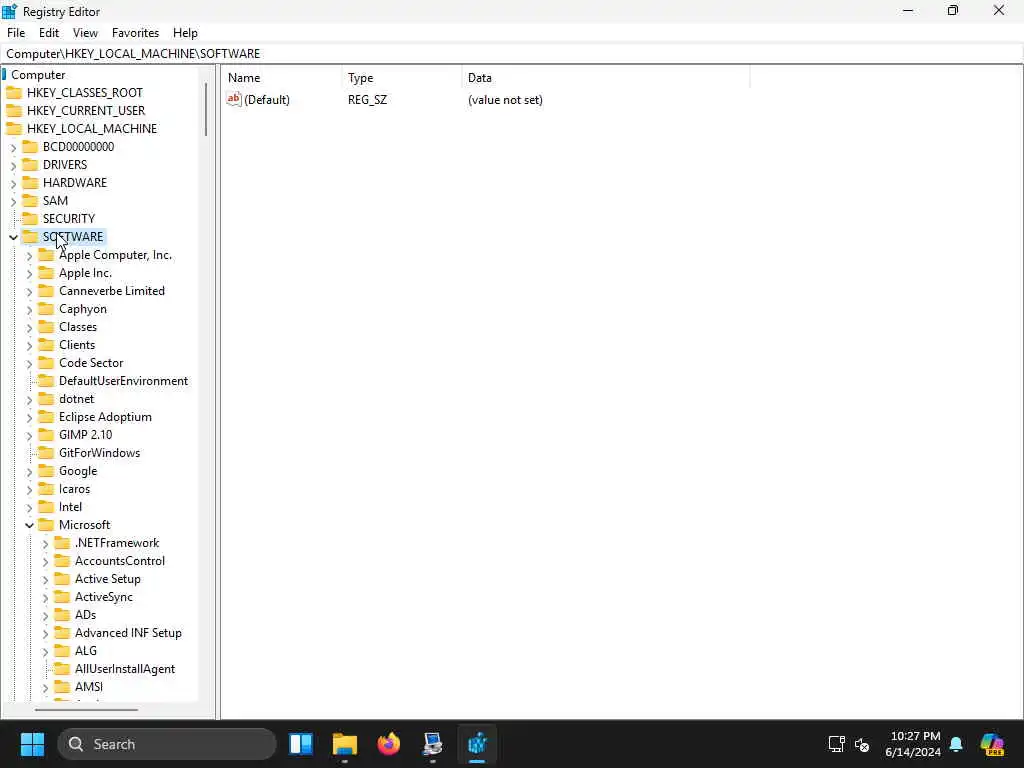Click the (Default) string value icon

click(x=234, y=99)
